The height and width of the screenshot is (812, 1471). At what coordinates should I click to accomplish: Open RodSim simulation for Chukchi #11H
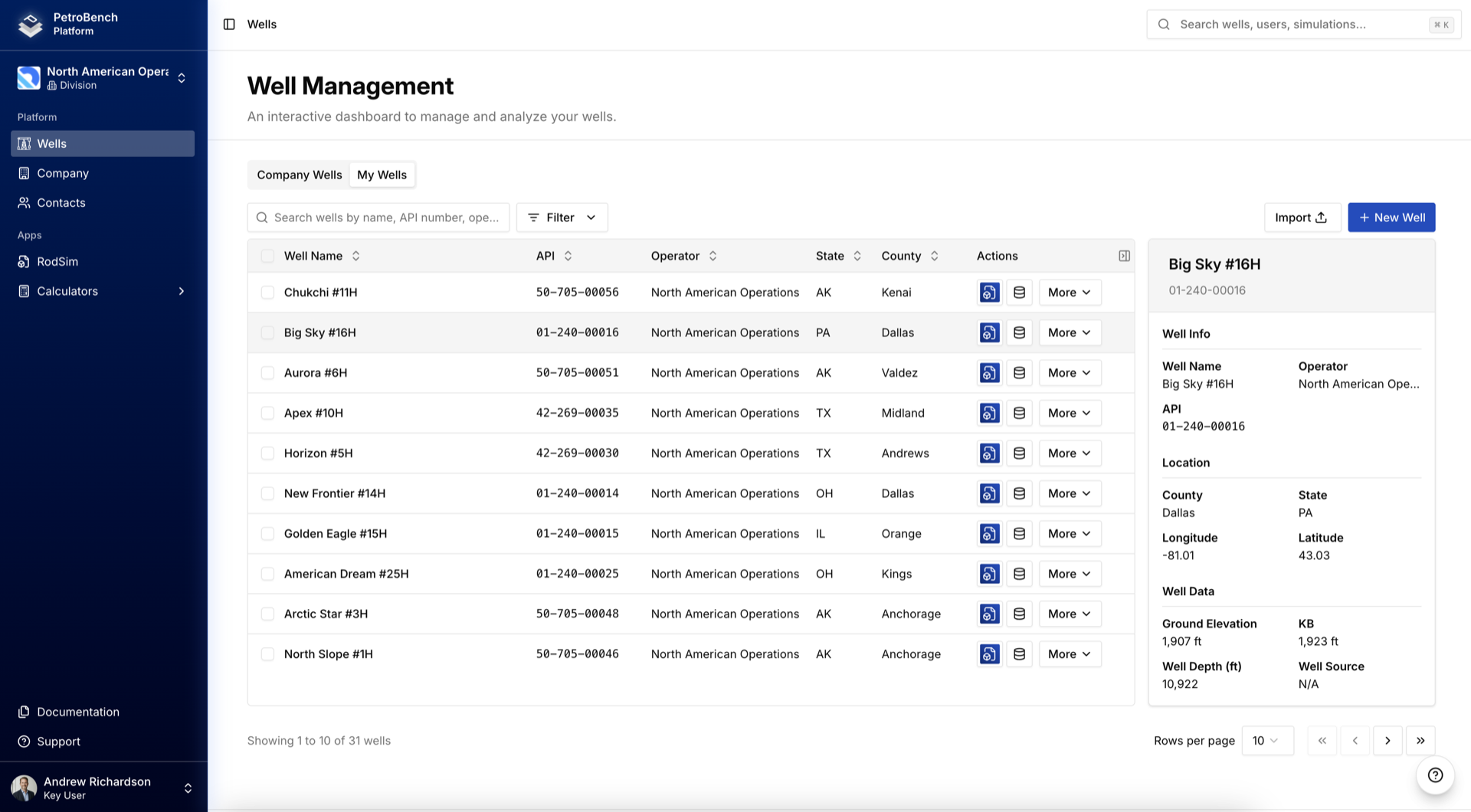(x=989, y=292)
